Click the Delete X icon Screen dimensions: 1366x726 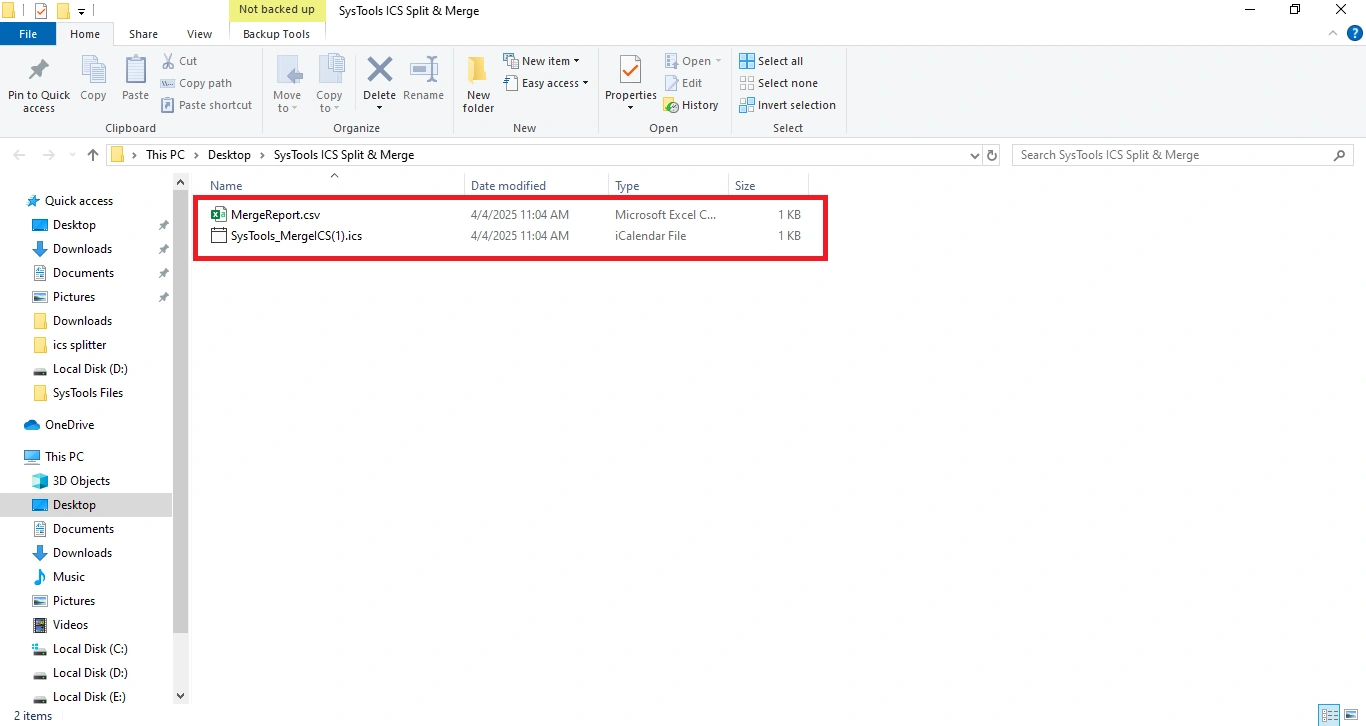379,69
